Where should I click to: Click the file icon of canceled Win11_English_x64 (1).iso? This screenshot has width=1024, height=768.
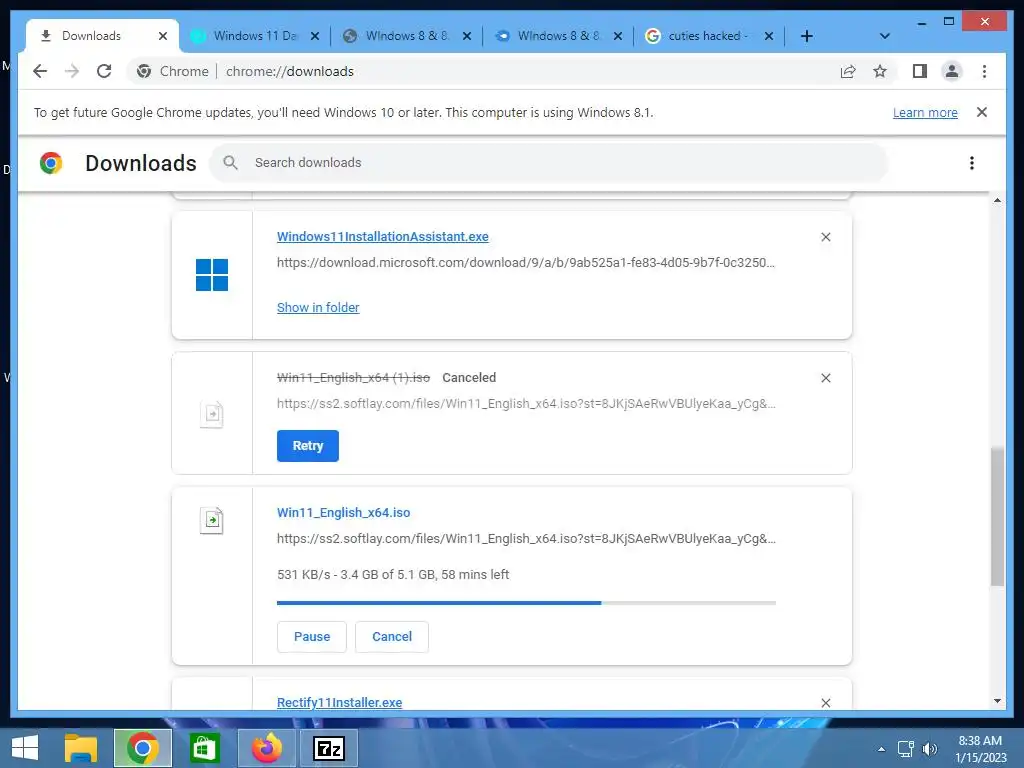tap(212, 414)
